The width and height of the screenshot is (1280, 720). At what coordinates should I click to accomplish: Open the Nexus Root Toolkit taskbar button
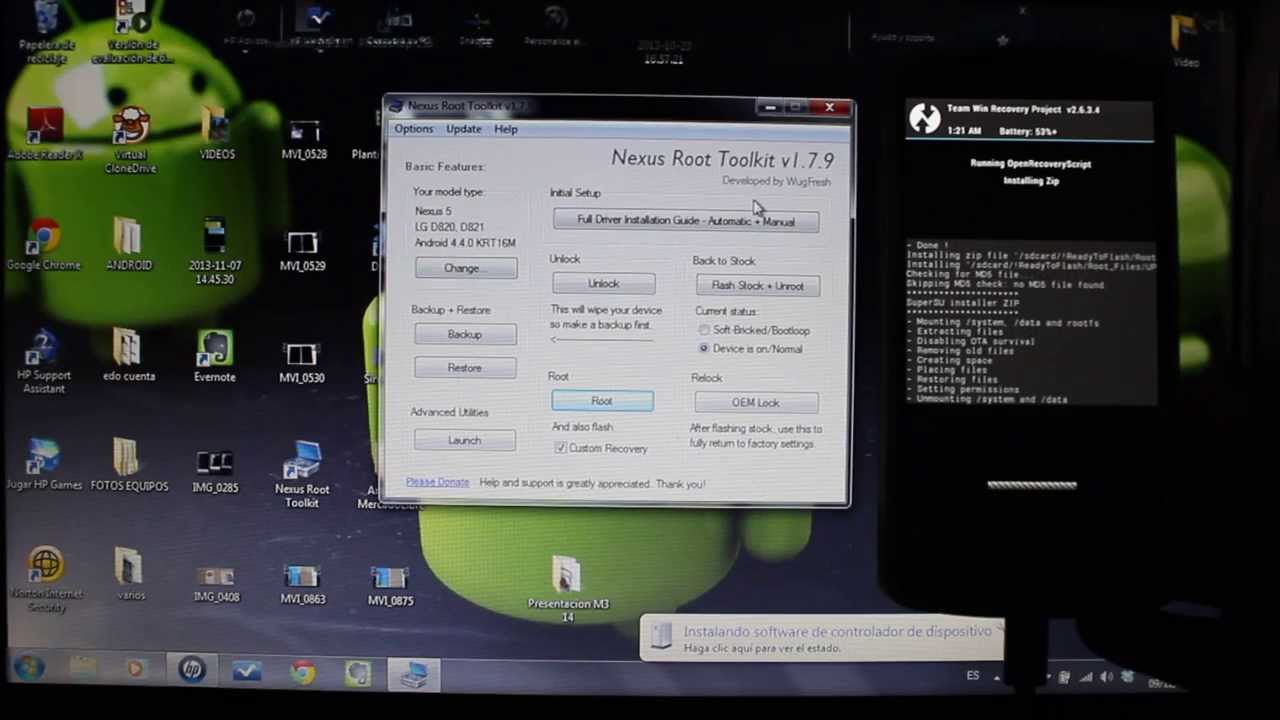(414, 674)
